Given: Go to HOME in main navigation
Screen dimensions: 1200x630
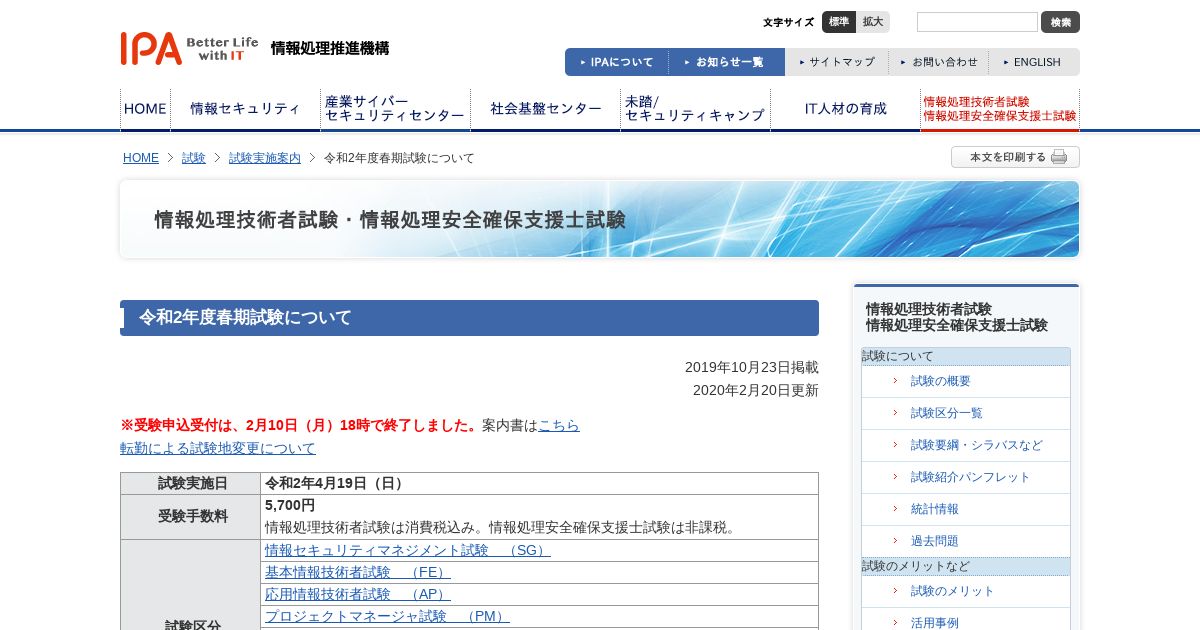Looking at the screenshot, I should coord(145,109).
